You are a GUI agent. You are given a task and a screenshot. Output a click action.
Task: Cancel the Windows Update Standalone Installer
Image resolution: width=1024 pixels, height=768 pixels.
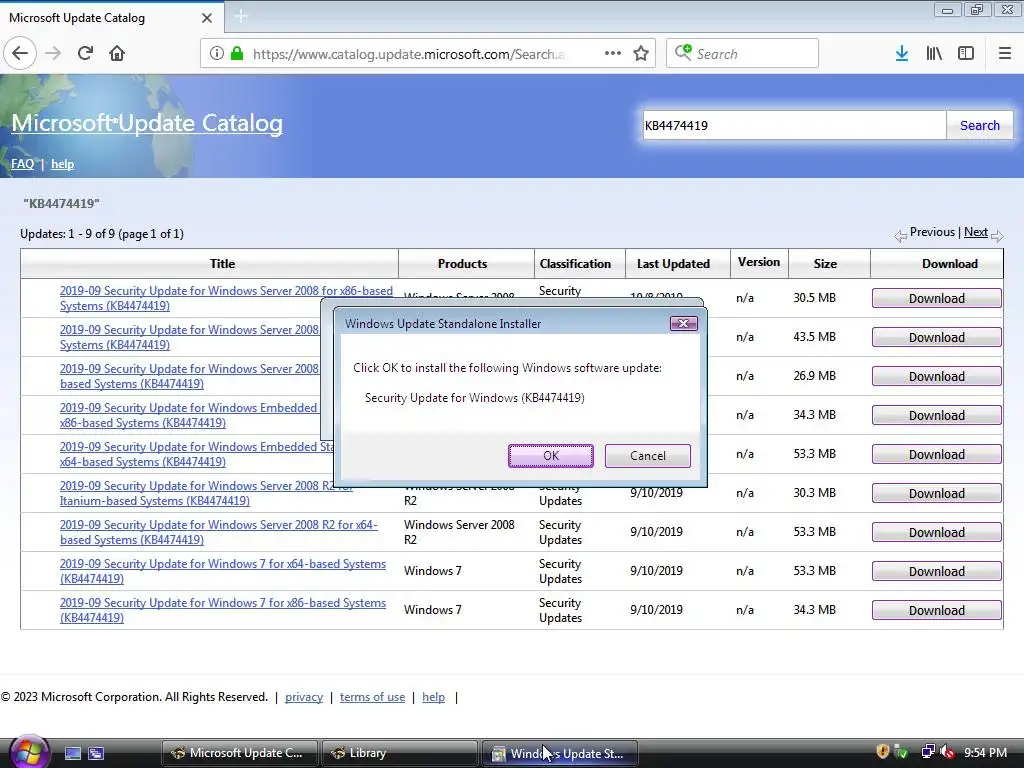pos(648,456)
